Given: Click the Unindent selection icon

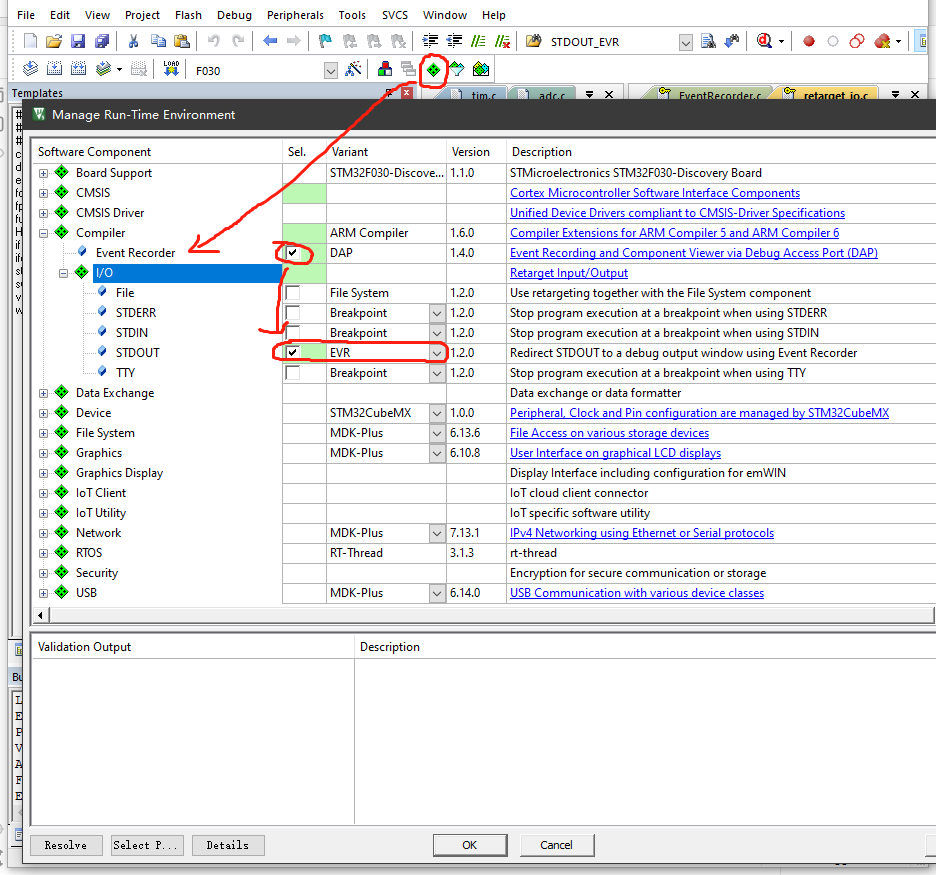Looking at the screenshot, I should [454, 41].
